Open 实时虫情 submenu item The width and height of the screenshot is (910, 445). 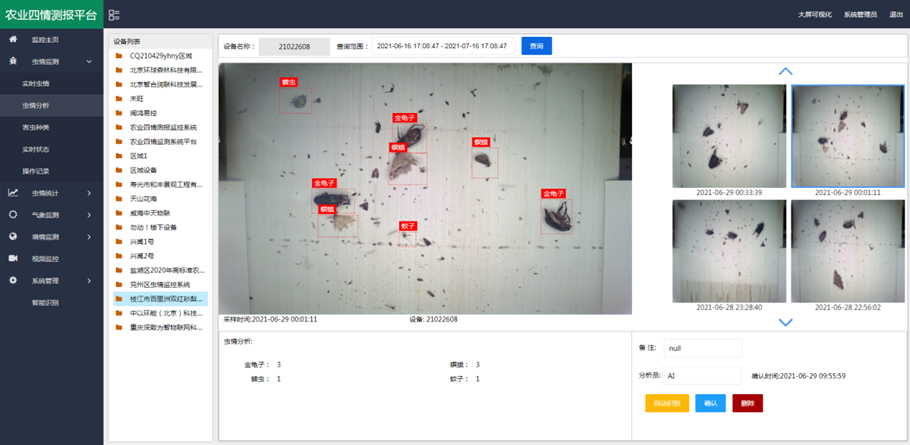(36, 83)
